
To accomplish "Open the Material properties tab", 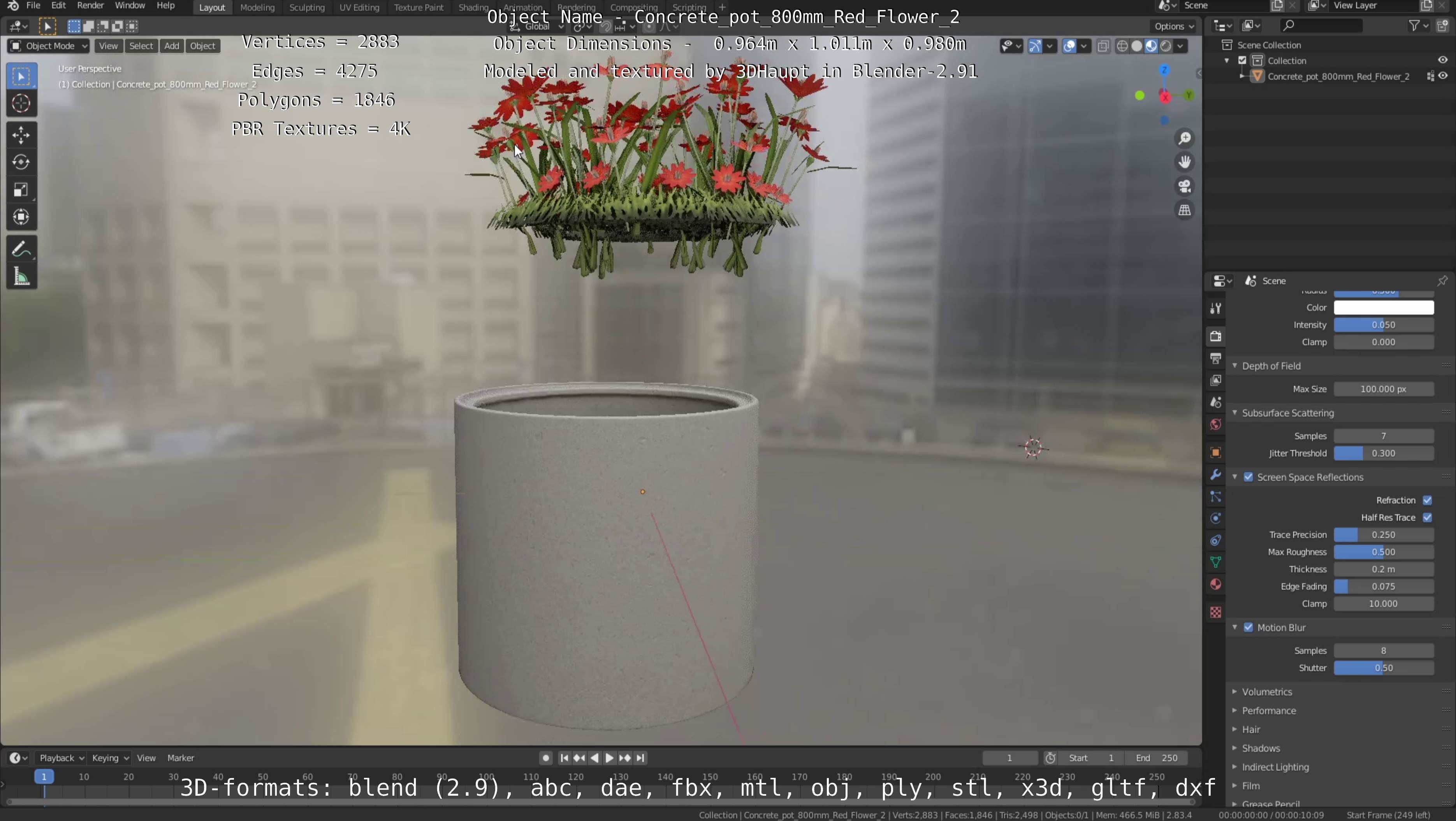I will [1215, 584].
